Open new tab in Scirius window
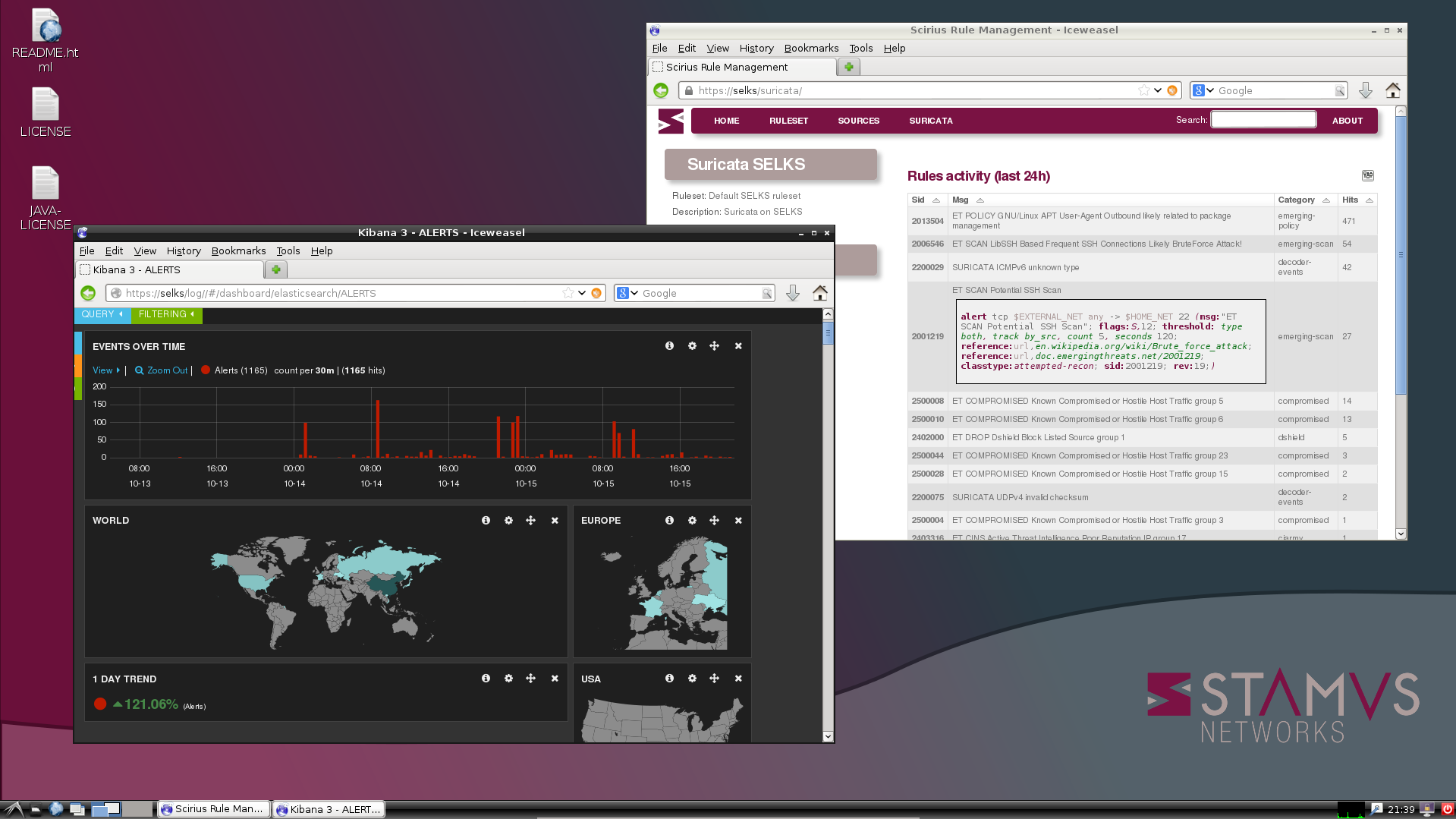This screenshot has width=1456, height=819. (849, 67)
